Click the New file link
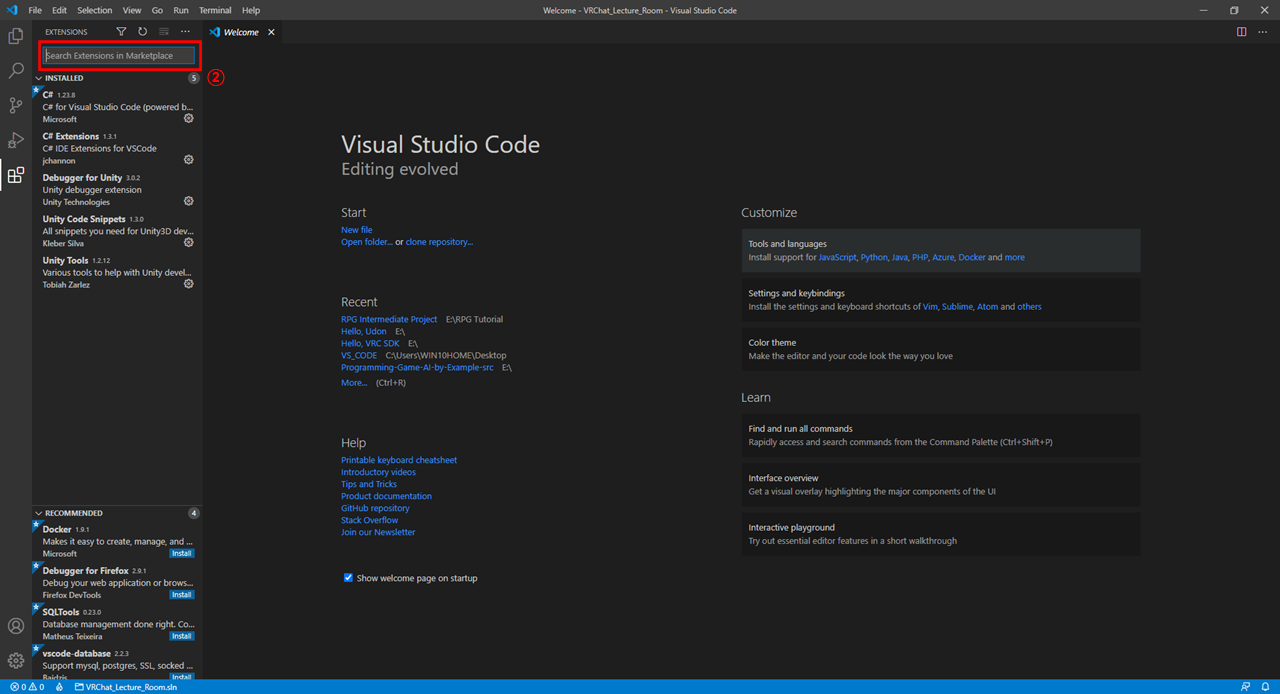1280x694 pixels. [x=357, y=230]
